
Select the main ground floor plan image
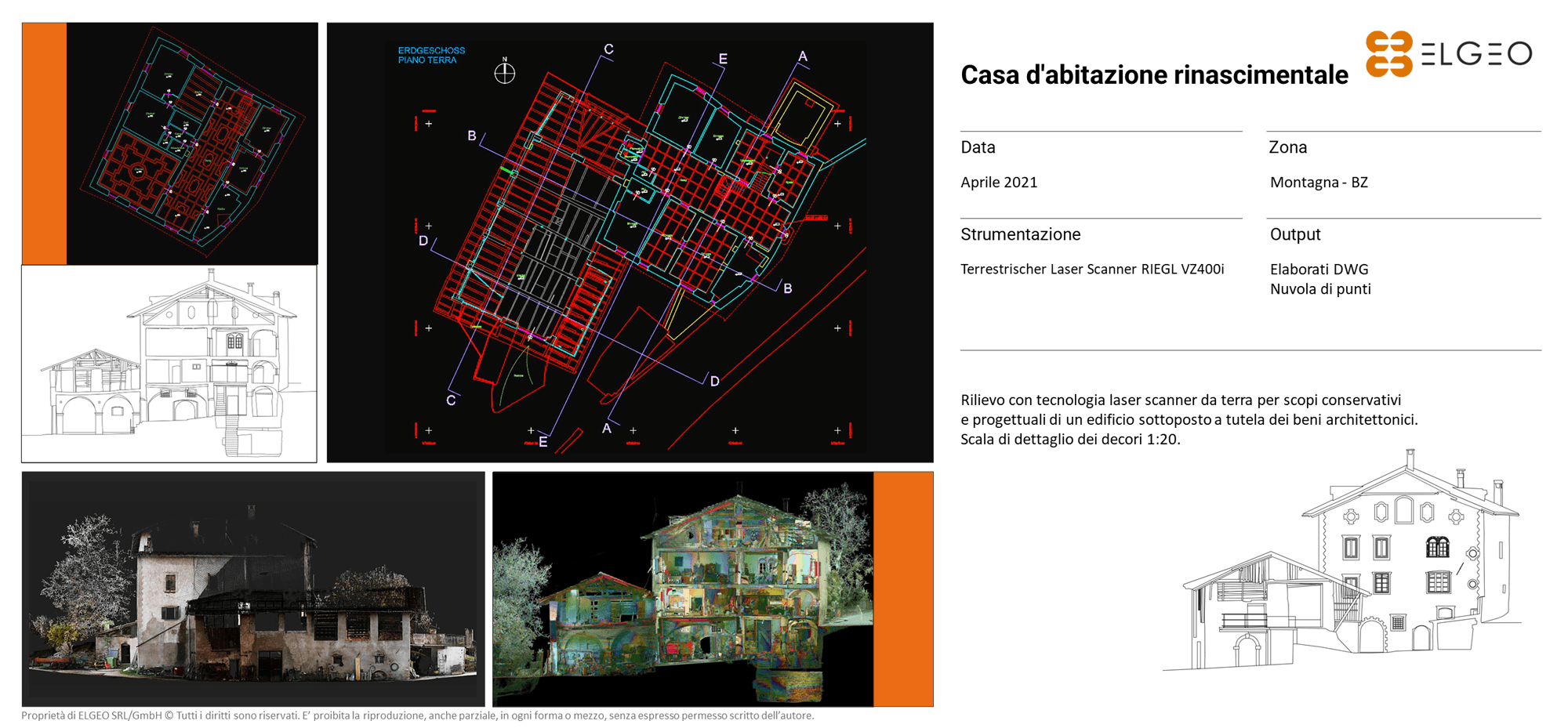630,243
